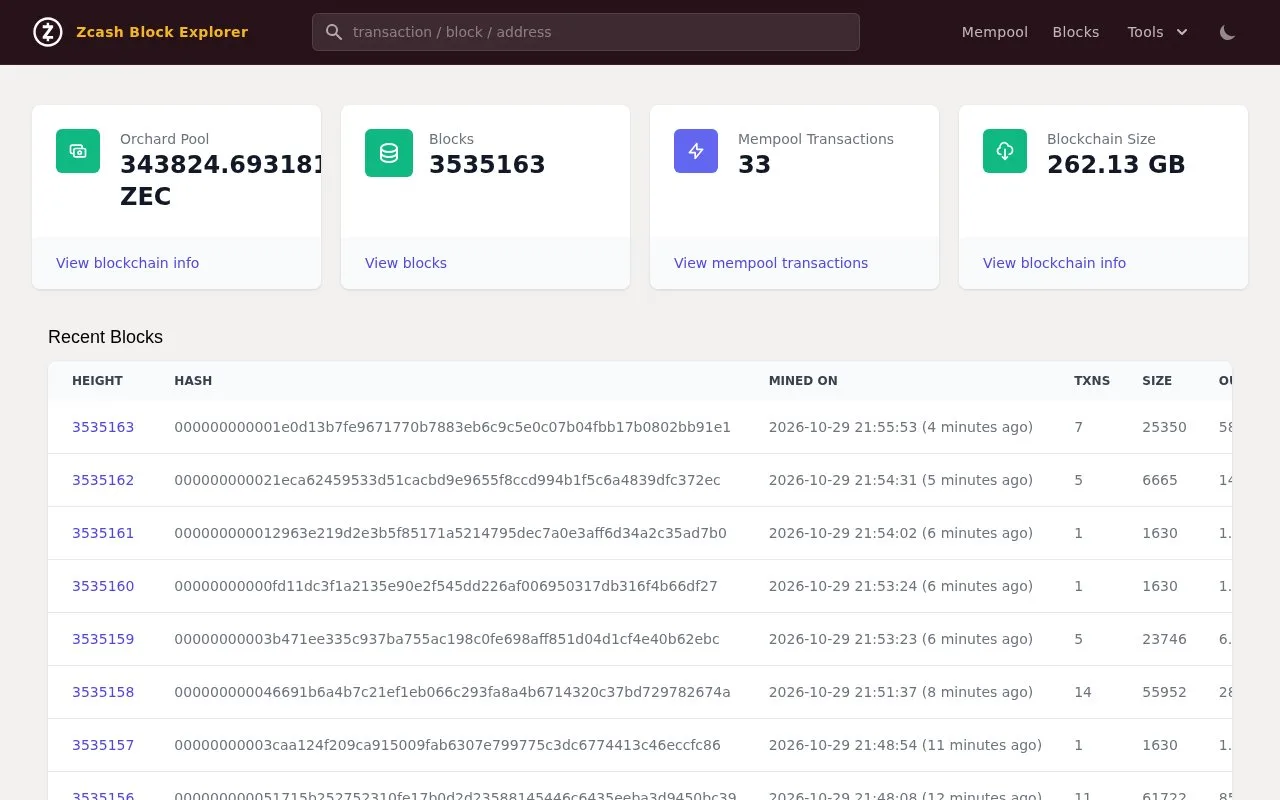1280x800 pixels.
Task: Open the Tools menu
Action: 1158,32
